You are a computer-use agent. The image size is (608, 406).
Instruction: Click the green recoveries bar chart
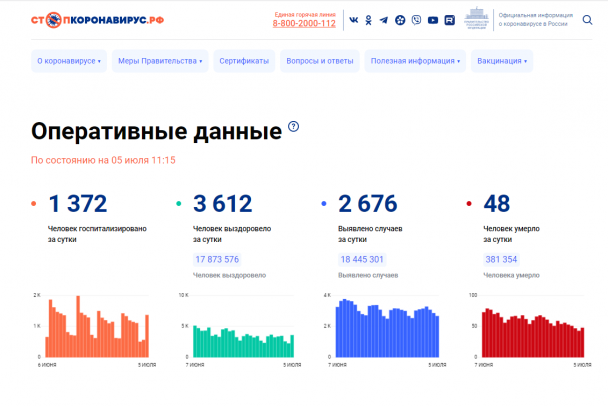pos(244,340)
